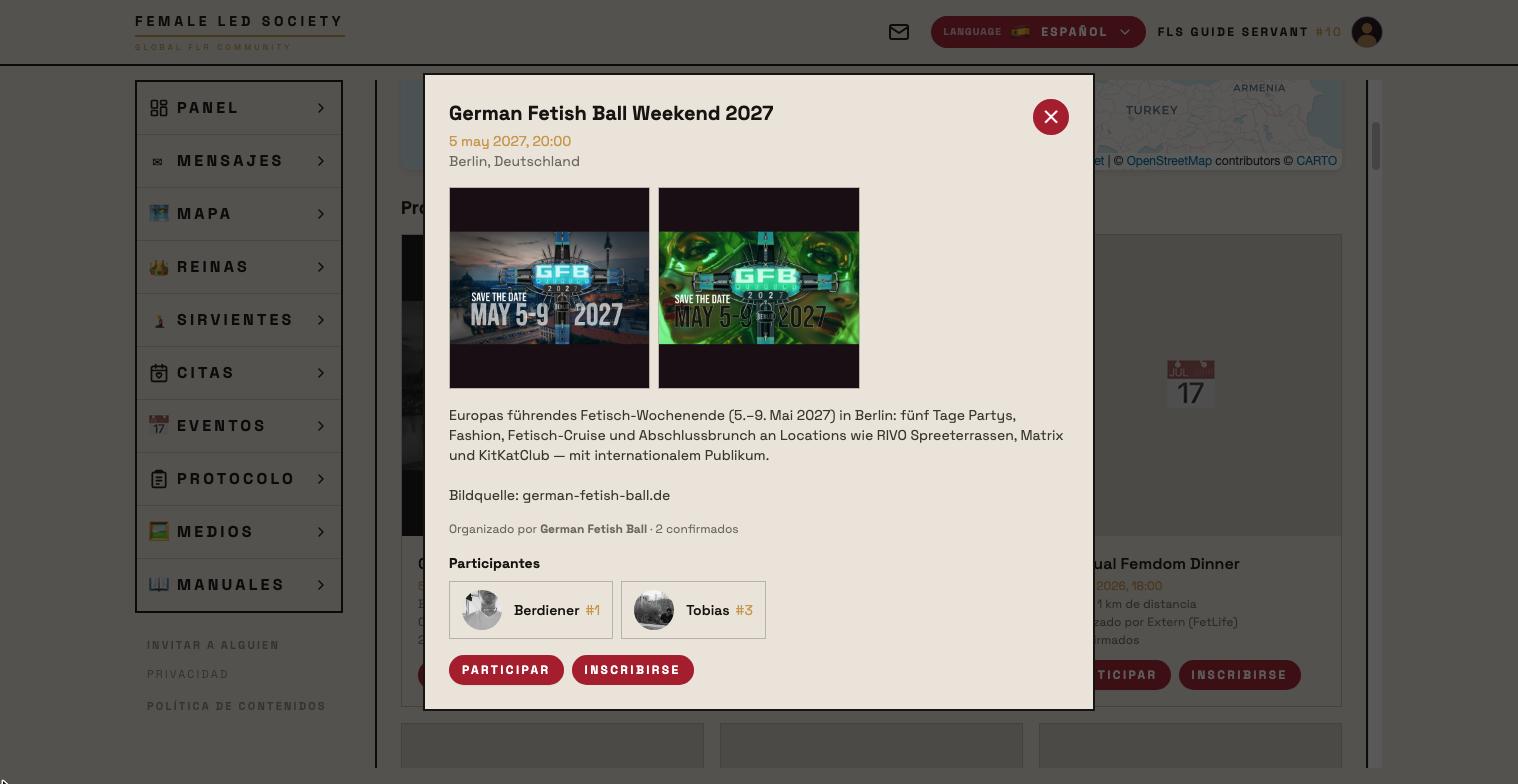1518x784 pixels.
Task: Click the Mapa icon in sidebar
Action: pyautogui.click(x=159, y=214)
